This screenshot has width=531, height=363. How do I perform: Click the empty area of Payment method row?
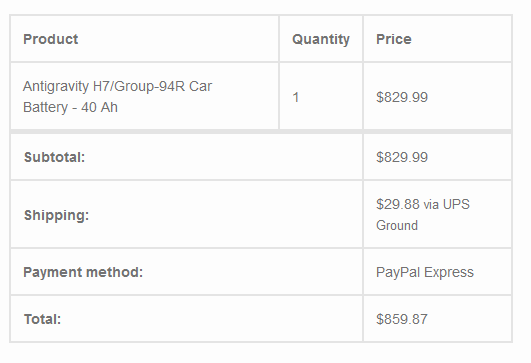tap(252, 272)
